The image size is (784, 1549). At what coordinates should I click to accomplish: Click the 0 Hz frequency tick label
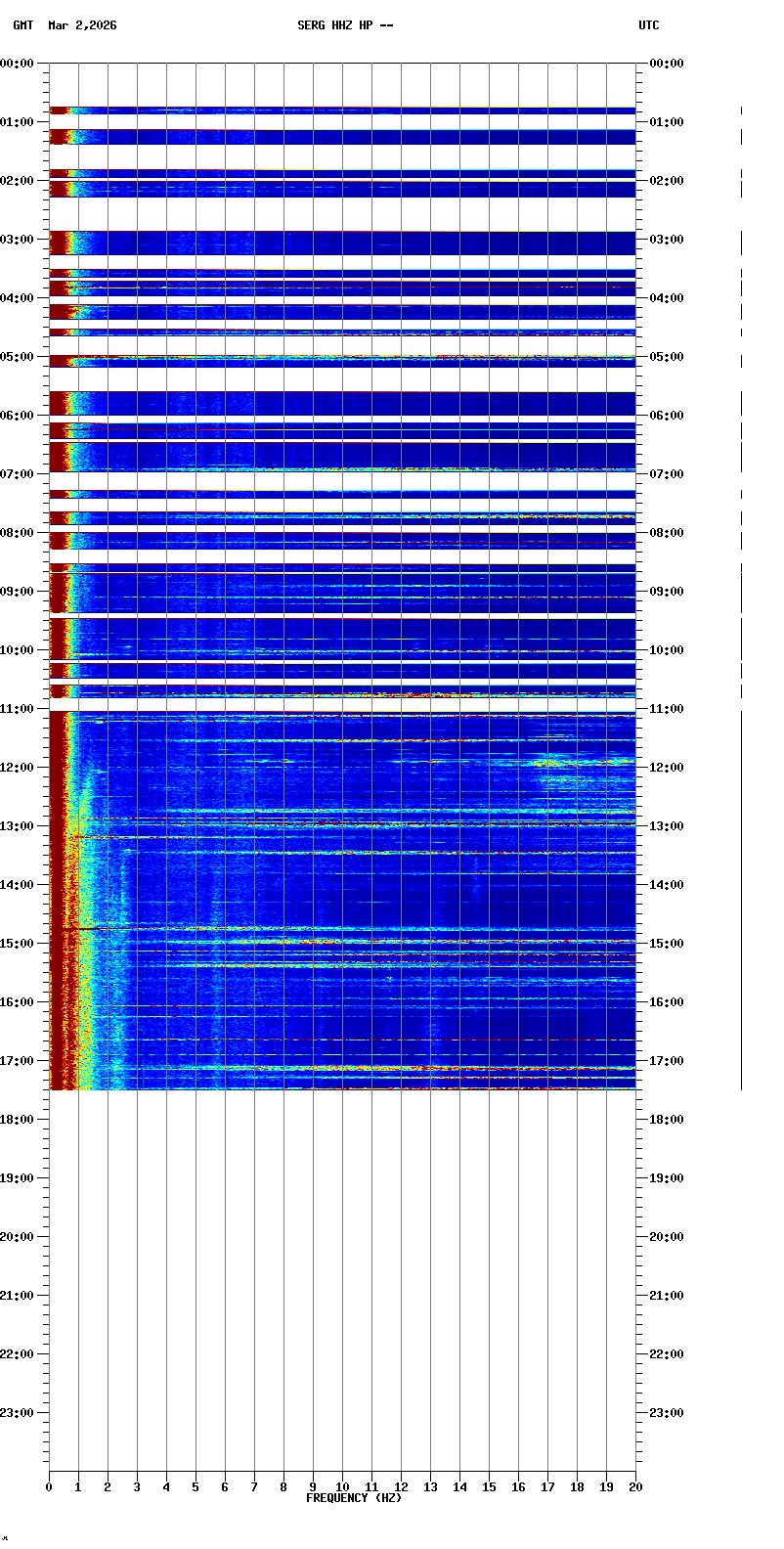pyautogui.click(x=49, y=1487)
